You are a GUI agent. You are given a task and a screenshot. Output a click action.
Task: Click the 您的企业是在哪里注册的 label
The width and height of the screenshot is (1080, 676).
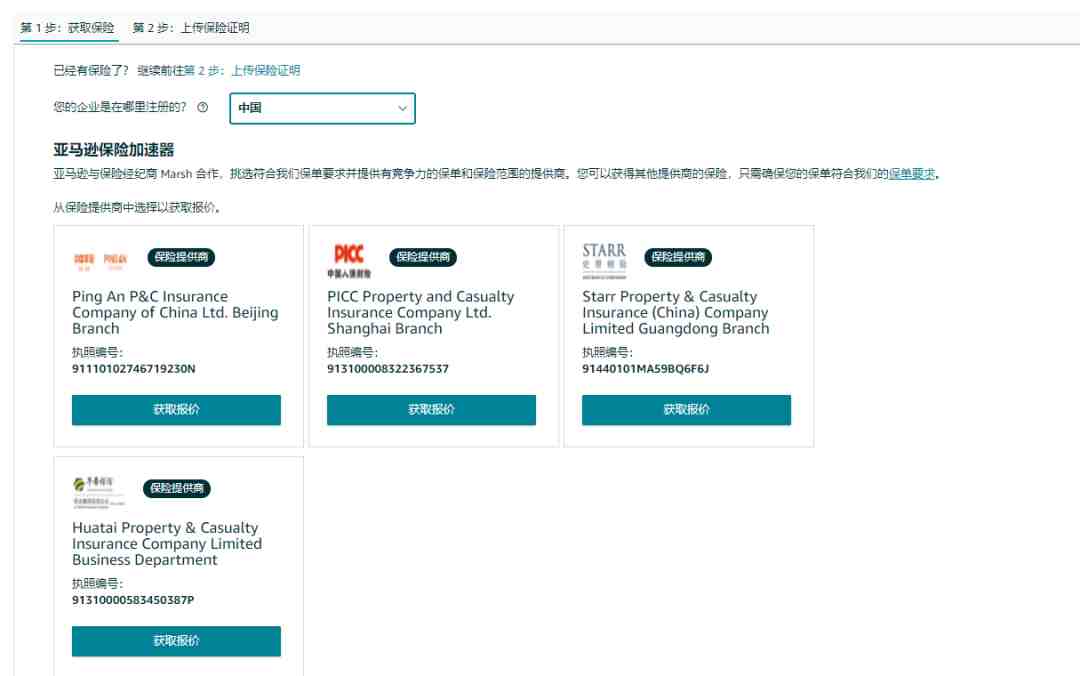tap(120, 107)
